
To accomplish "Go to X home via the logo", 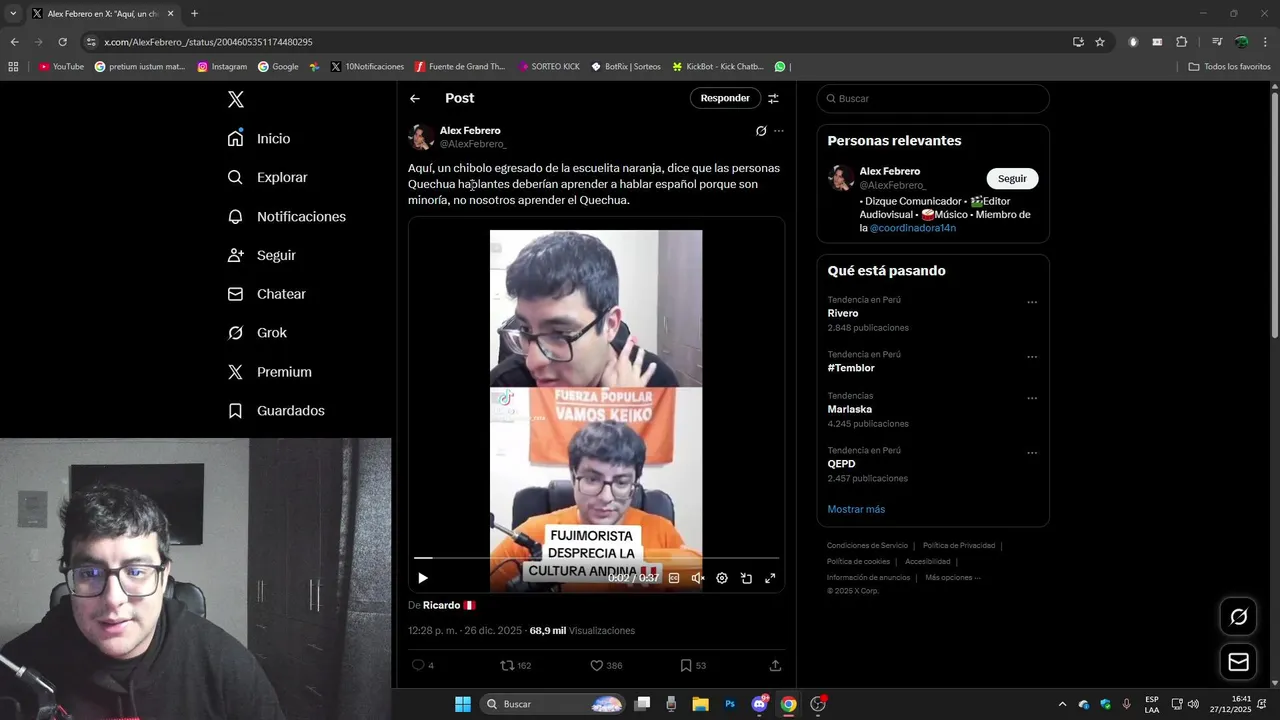I will [x=236, y=99].
